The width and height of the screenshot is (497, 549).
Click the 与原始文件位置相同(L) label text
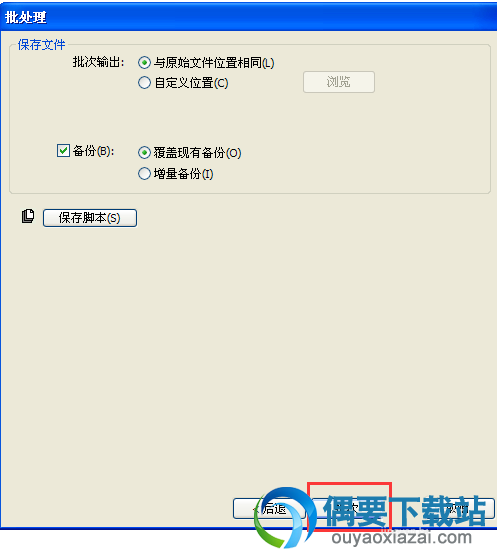click(x=214, y=63)
